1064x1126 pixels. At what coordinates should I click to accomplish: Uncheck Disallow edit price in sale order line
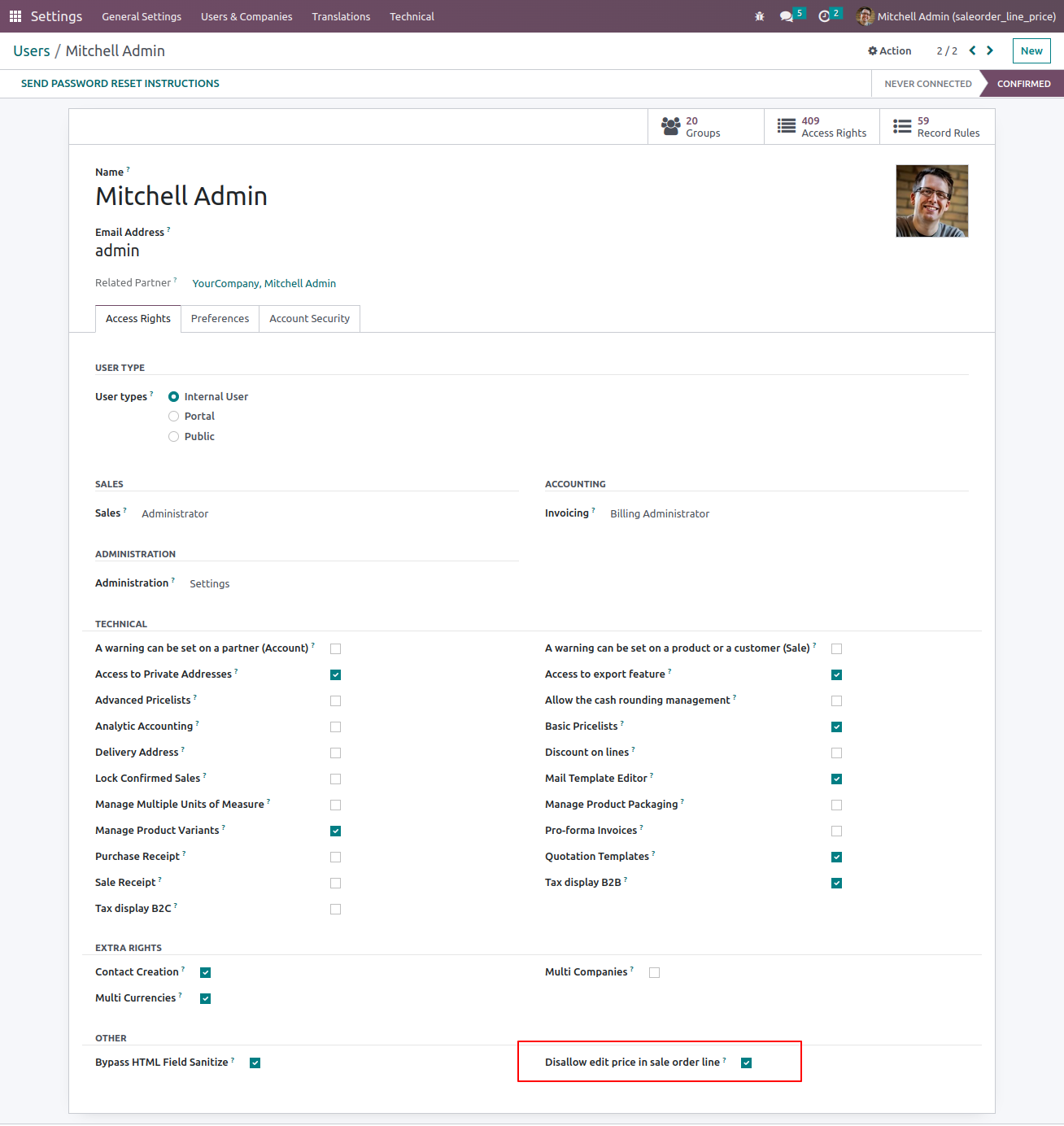(747, 1063)
